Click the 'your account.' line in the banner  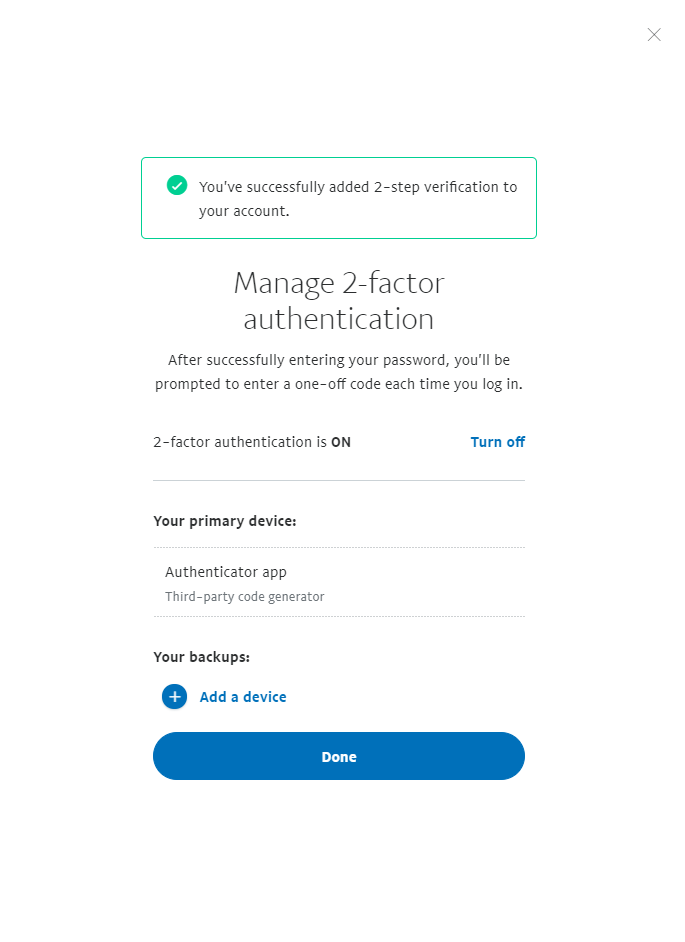(x=244, y=211)
